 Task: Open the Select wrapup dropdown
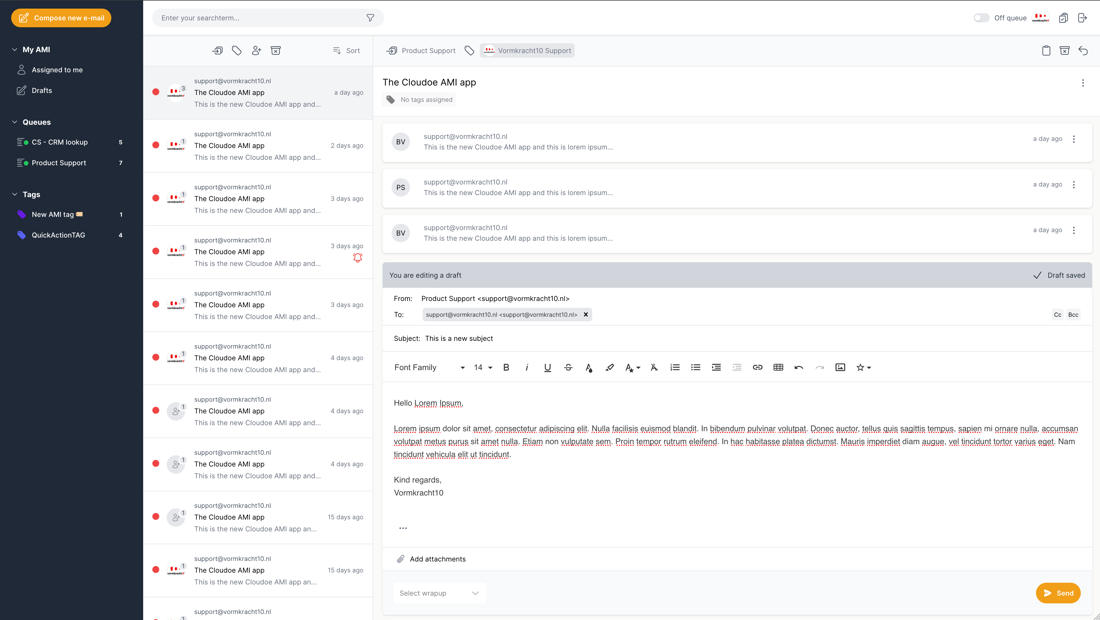(439, 593)
